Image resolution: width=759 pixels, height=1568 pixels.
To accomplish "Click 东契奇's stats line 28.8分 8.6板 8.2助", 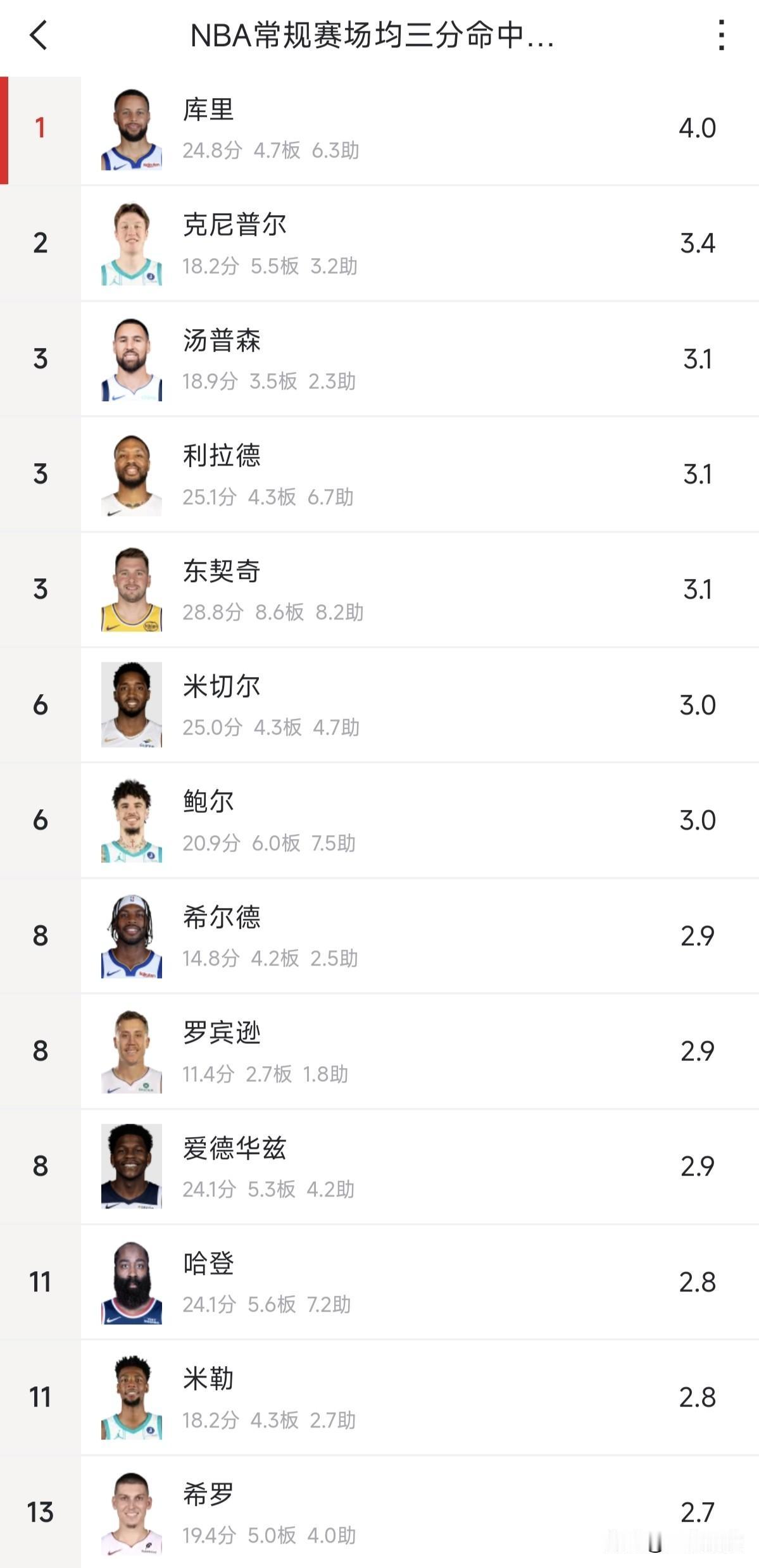I will 273,613.
